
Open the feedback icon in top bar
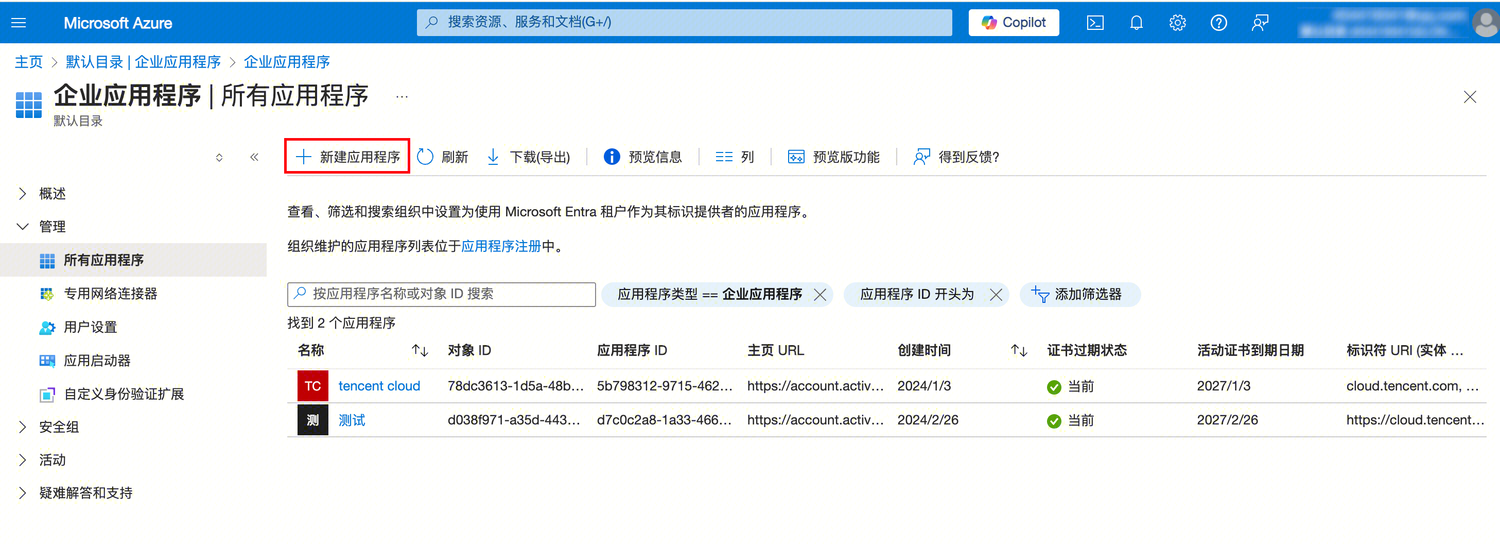tap(1260, 22)
